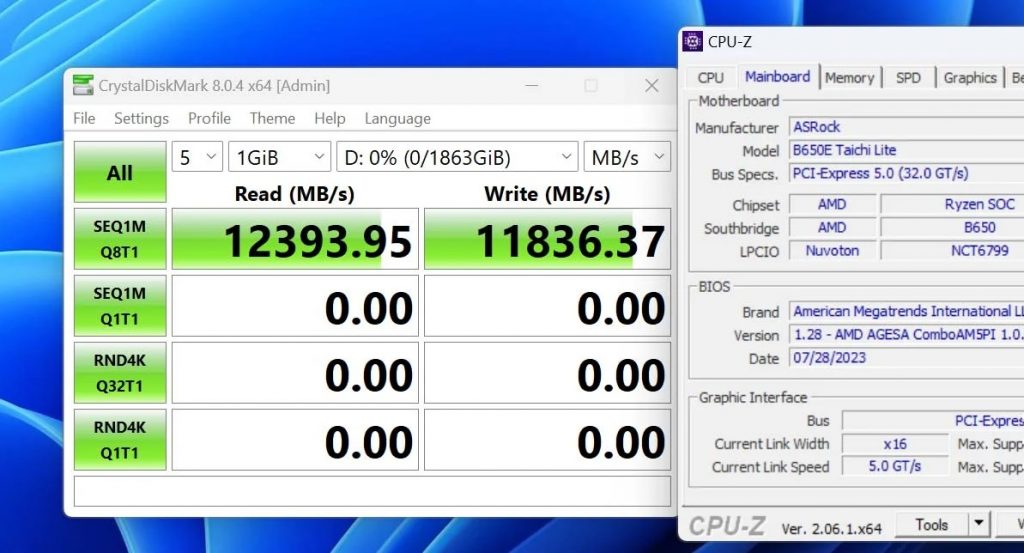Screen dimensions: 1024x553
Task: Open the Language menu
Action: (x=398, y=118)
